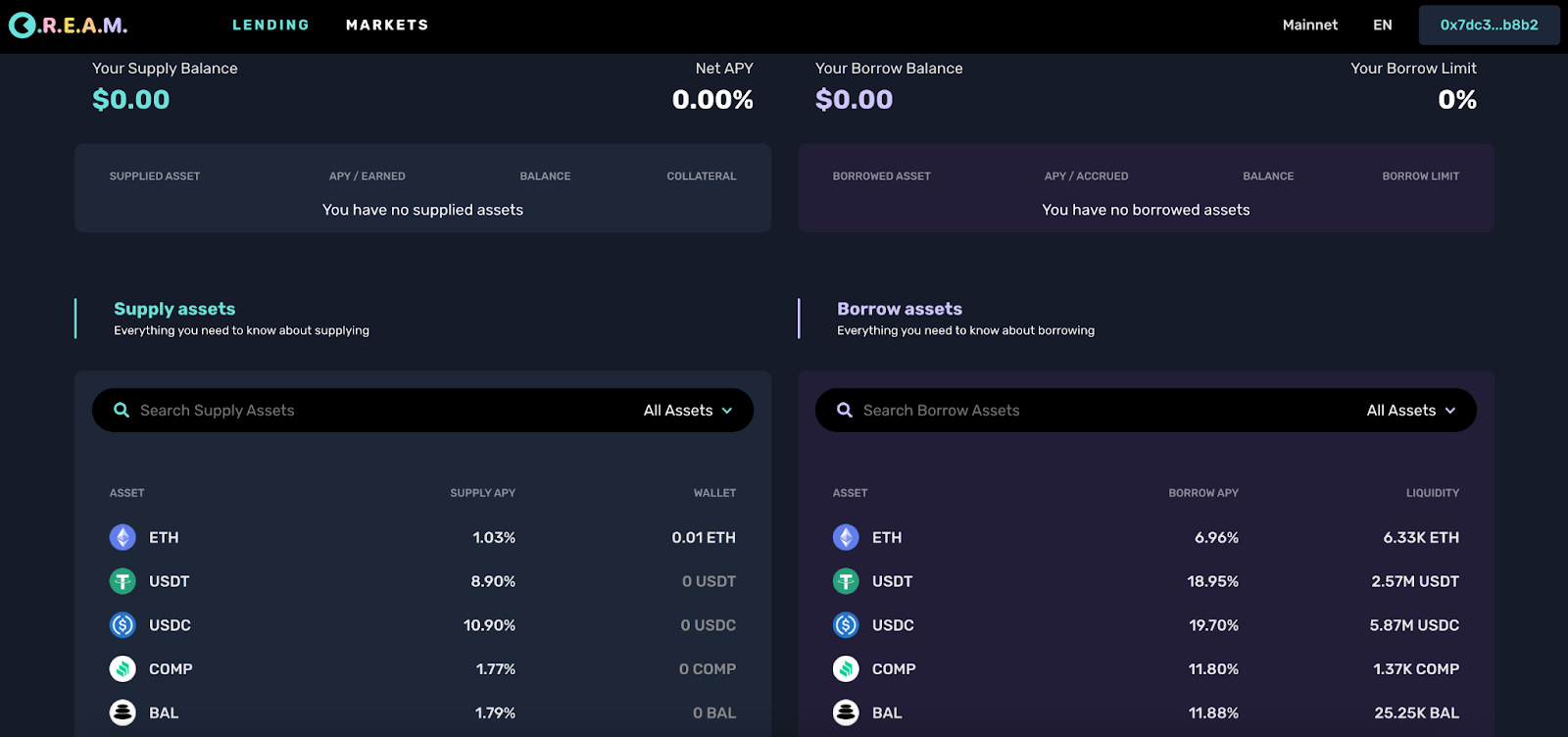Click the 11.88% BAL borrow APY

(x=1213, y=713)
